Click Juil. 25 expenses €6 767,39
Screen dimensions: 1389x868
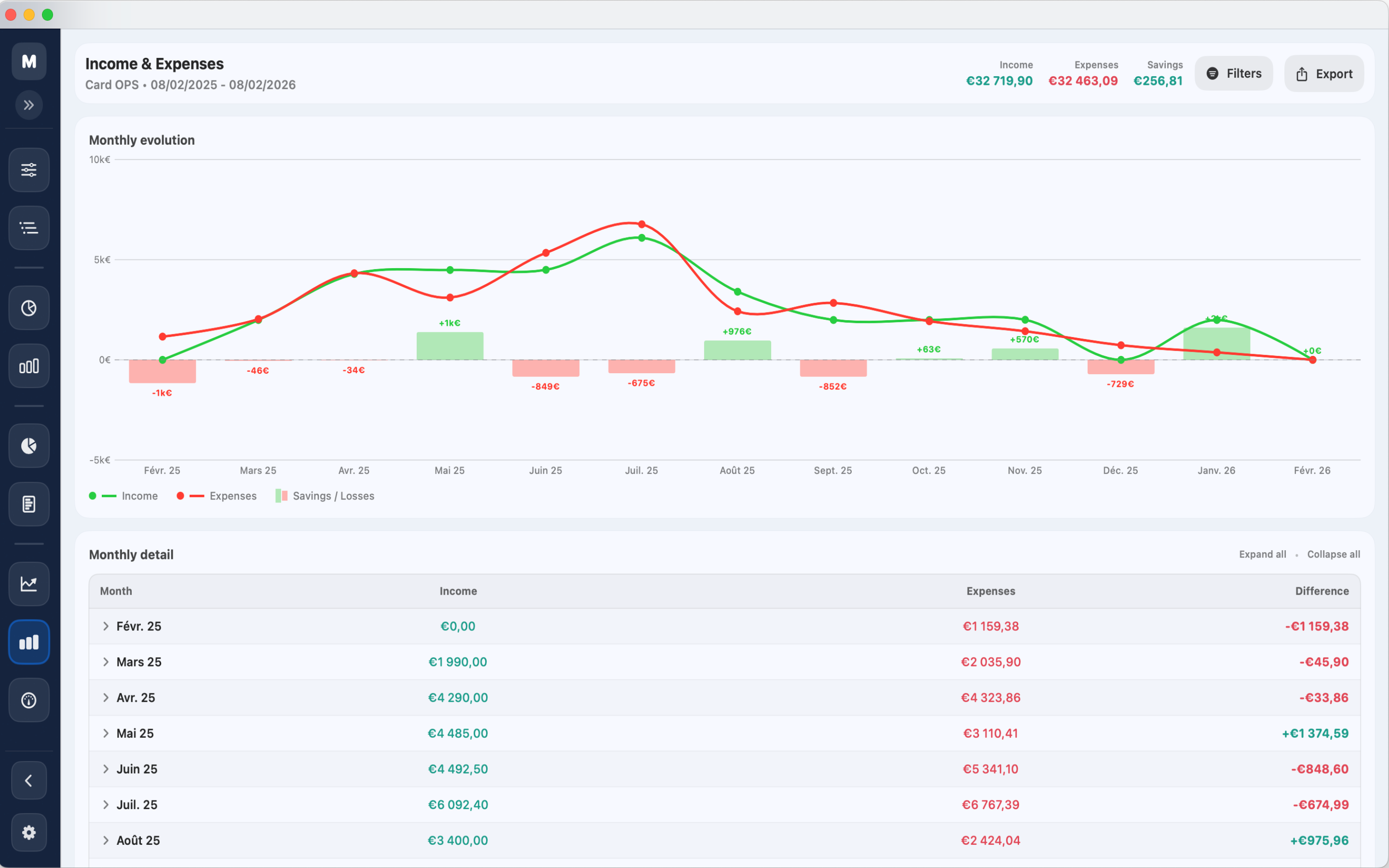point(991,804)
